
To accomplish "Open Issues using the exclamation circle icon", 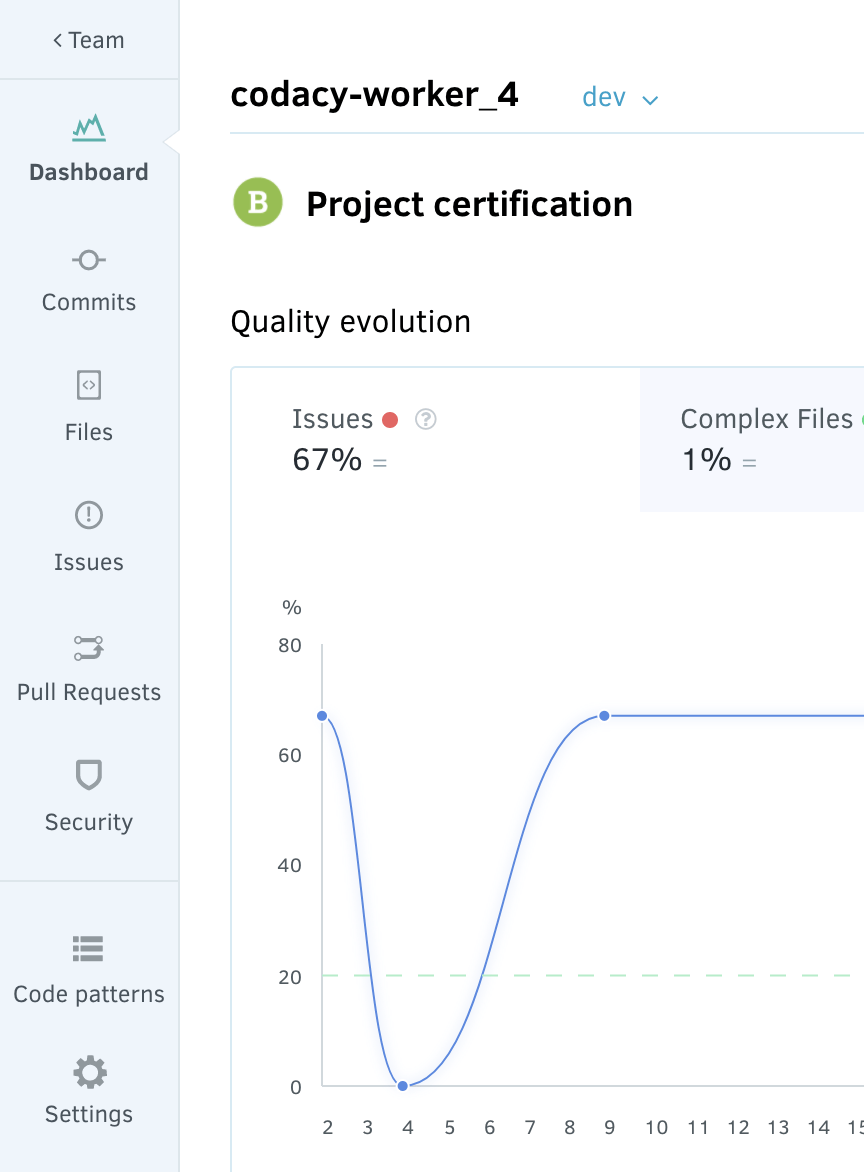I will (x=89, y=515).
